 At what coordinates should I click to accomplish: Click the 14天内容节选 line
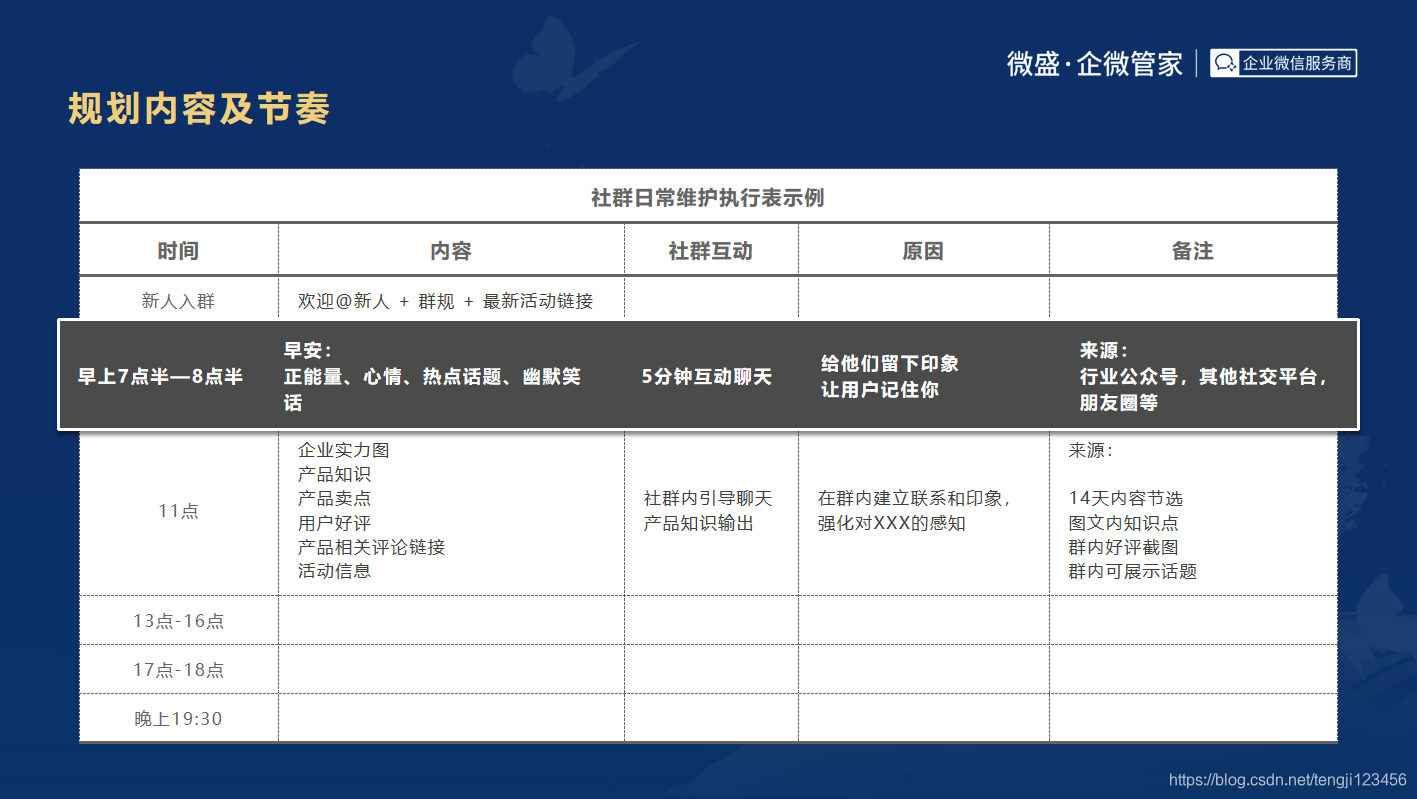tap(1125, 498)
